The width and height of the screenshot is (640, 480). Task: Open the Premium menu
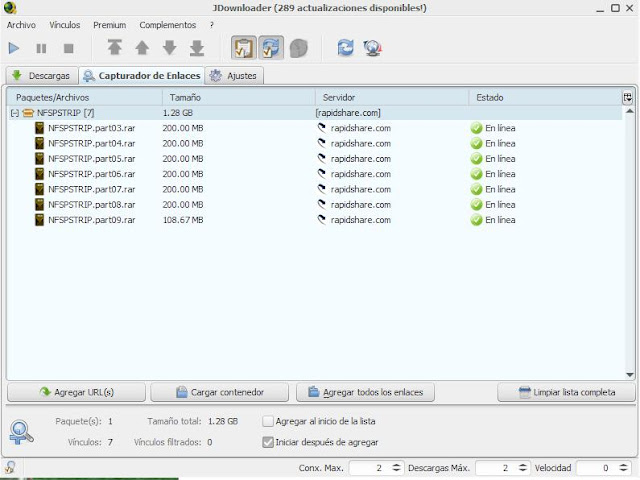(x=109, y=25)
